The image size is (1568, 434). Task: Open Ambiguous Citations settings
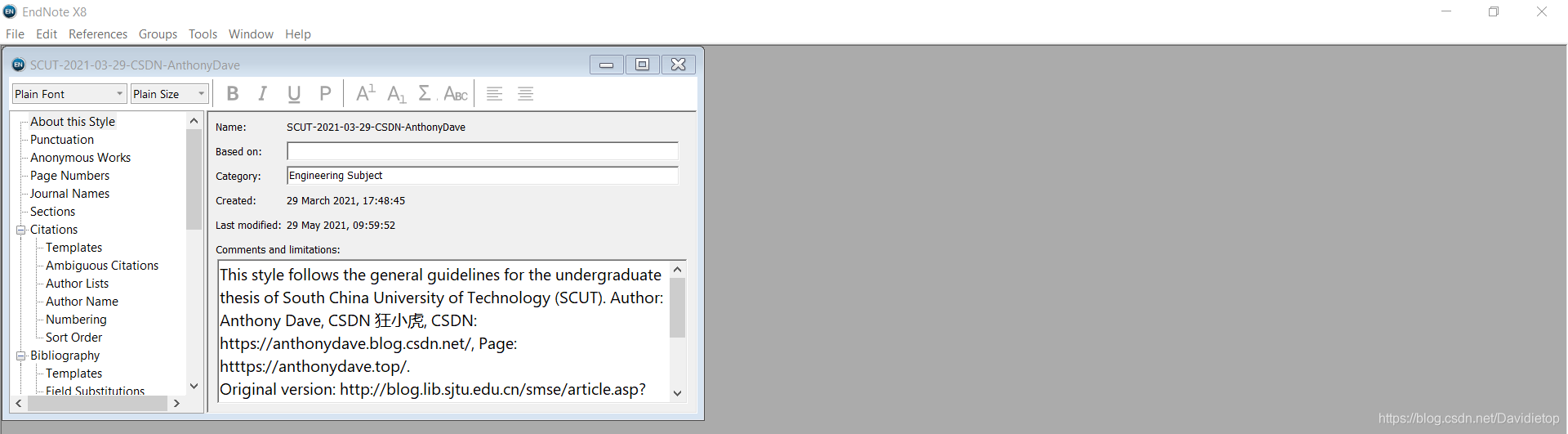click(x=102, y=266)
